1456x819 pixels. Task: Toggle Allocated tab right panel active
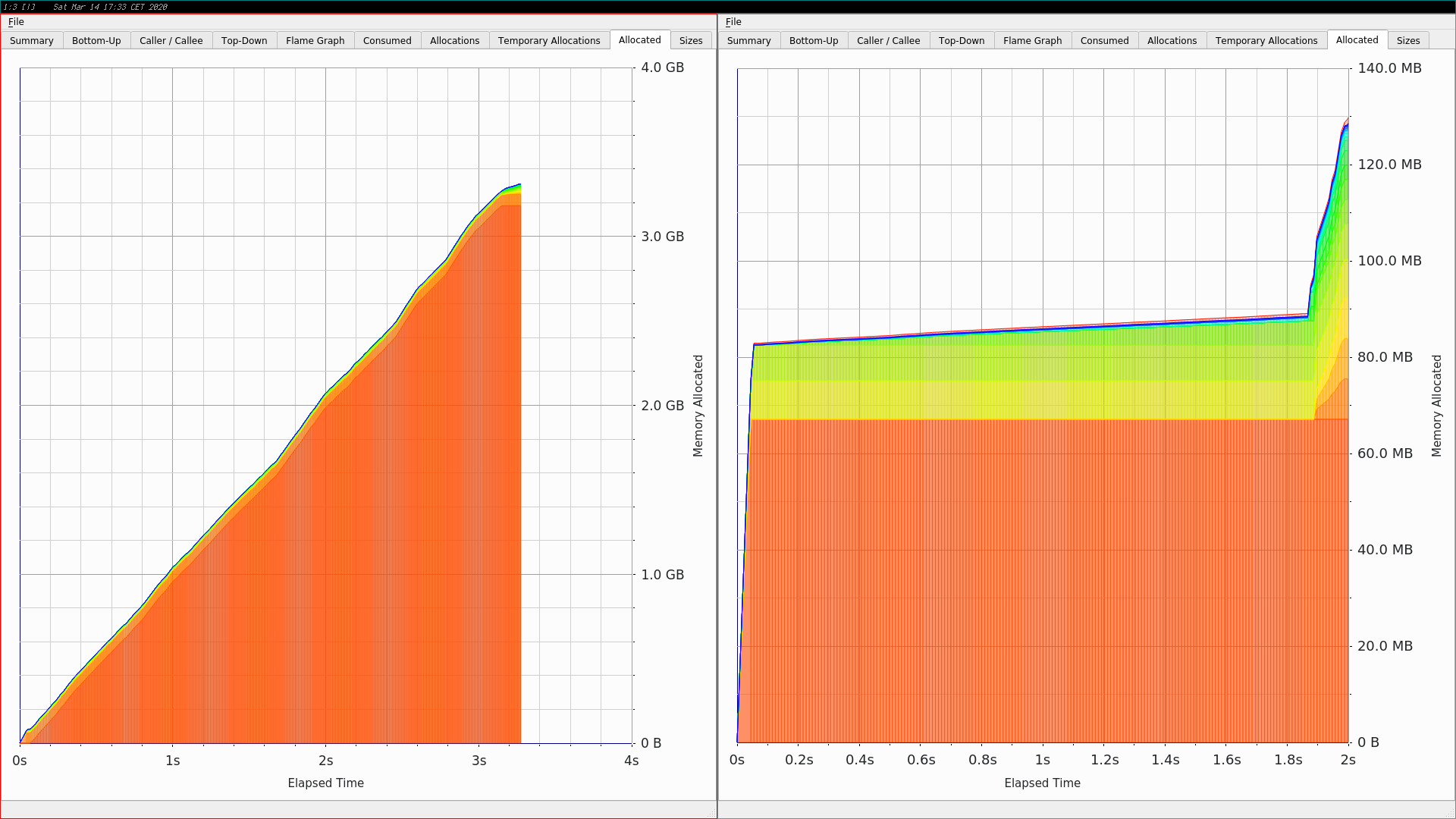[1355, 40]
